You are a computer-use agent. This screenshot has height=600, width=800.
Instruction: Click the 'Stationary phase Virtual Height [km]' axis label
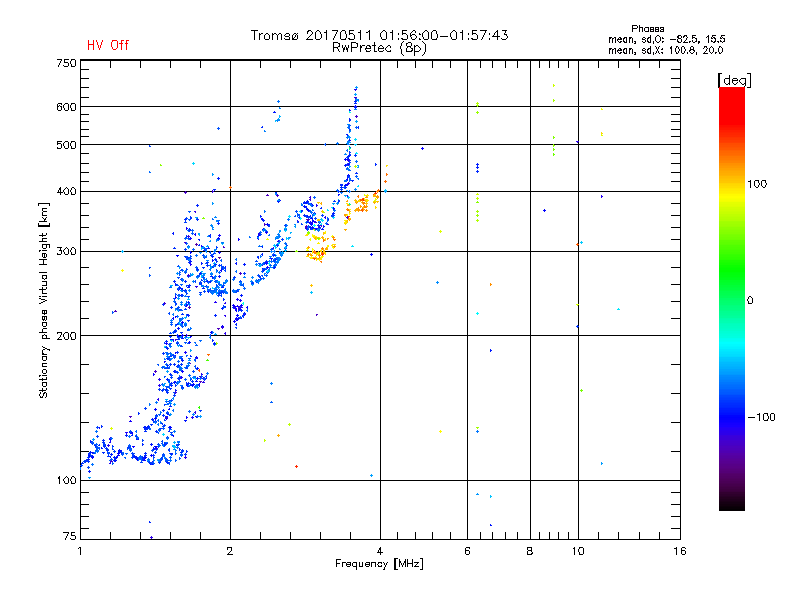pos(44,301)
